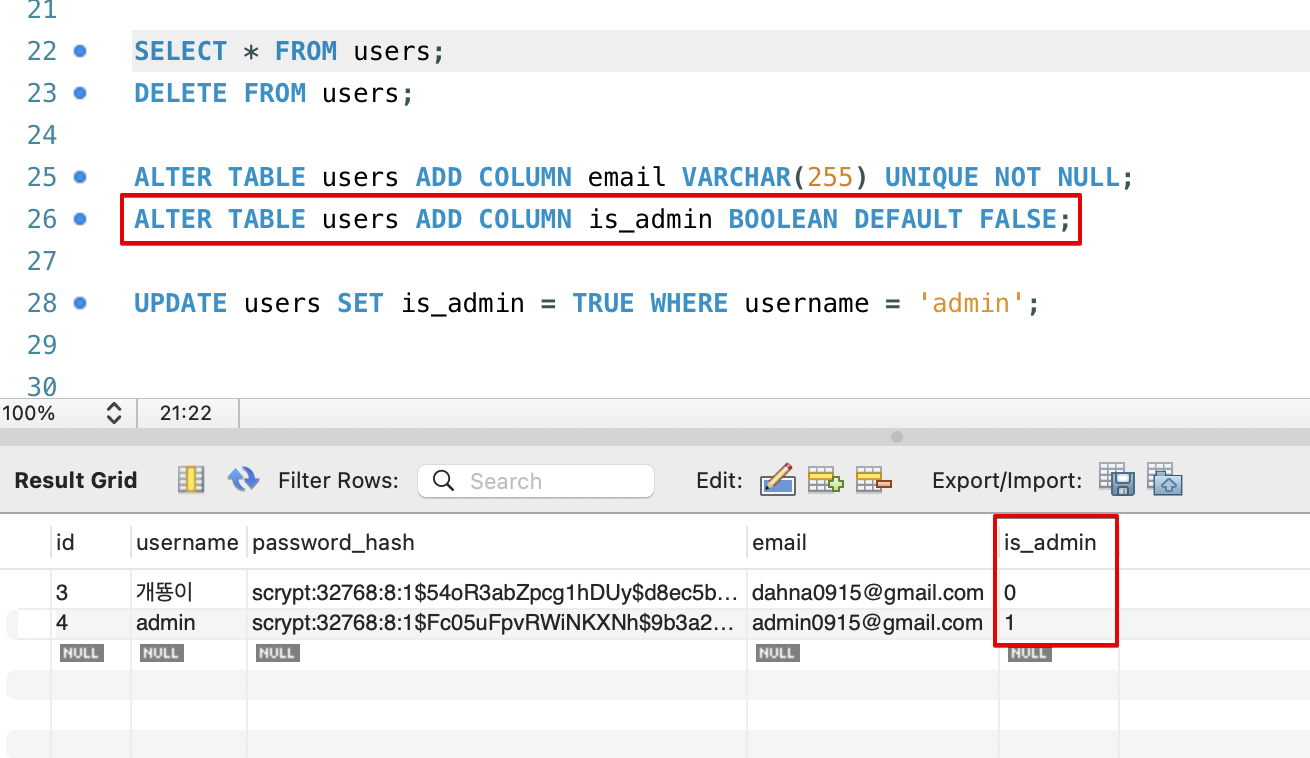The width and height of the screenshot is (1310, 758).
Task: Place cursor in ADD COLUMN is_admin line
Action: [x=602, y=219]
